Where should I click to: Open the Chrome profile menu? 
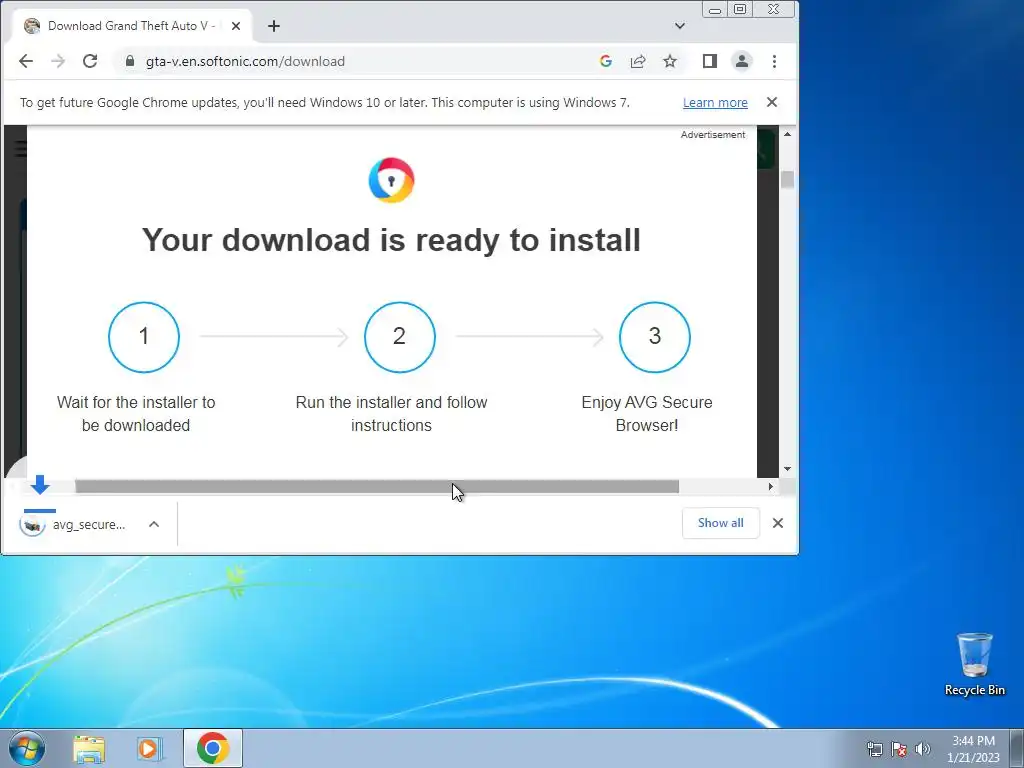point(742,61)
